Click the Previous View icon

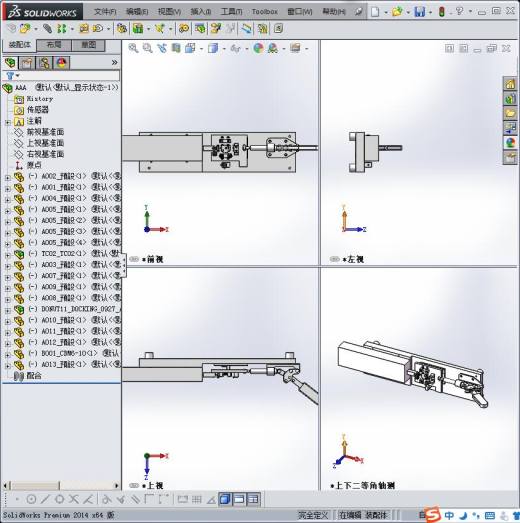pos(162,48)
